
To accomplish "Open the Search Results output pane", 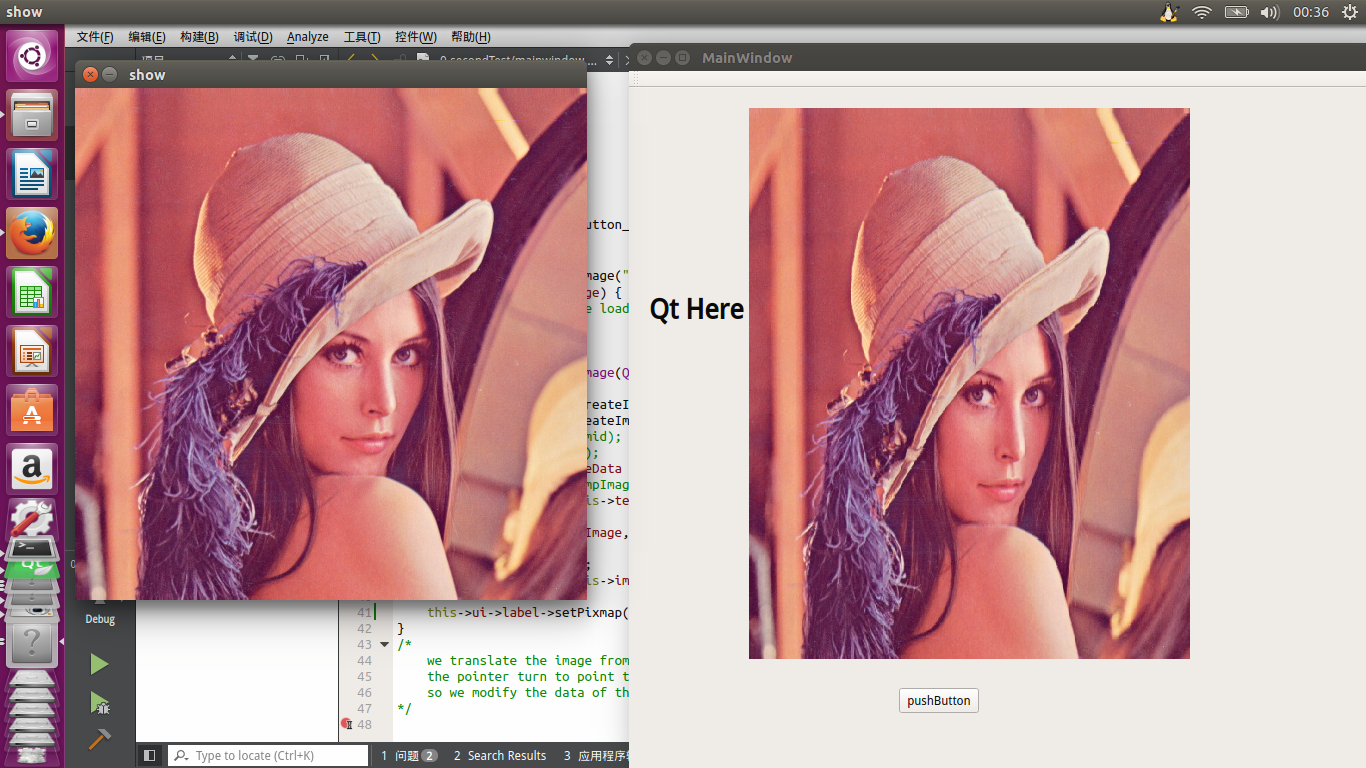I will click(500, 756).
